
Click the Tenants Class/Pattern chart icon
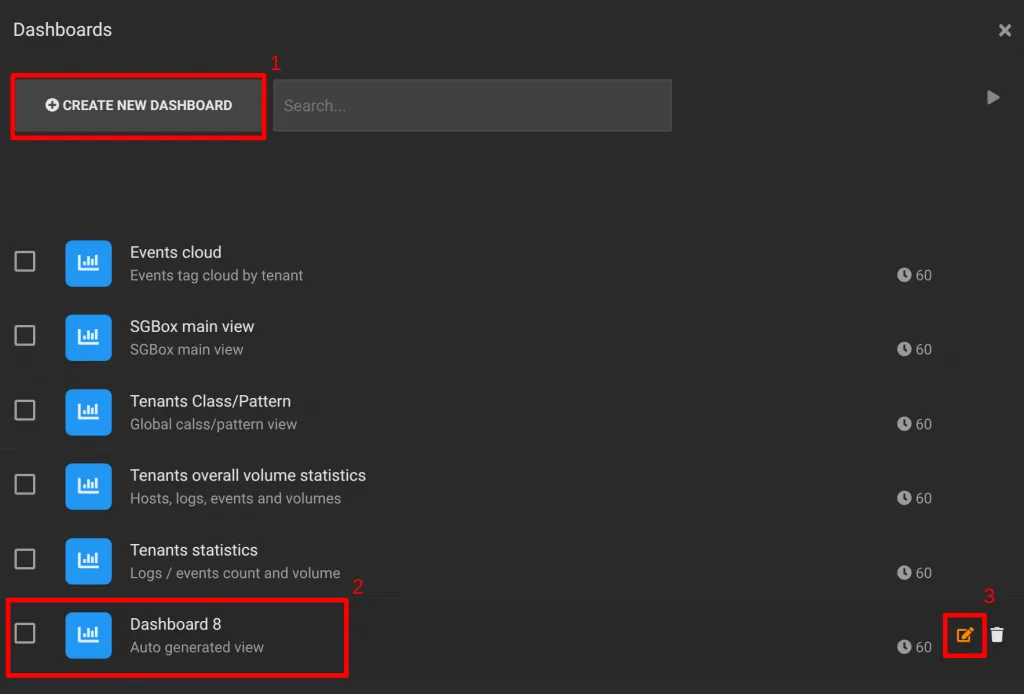coord(88,412)
